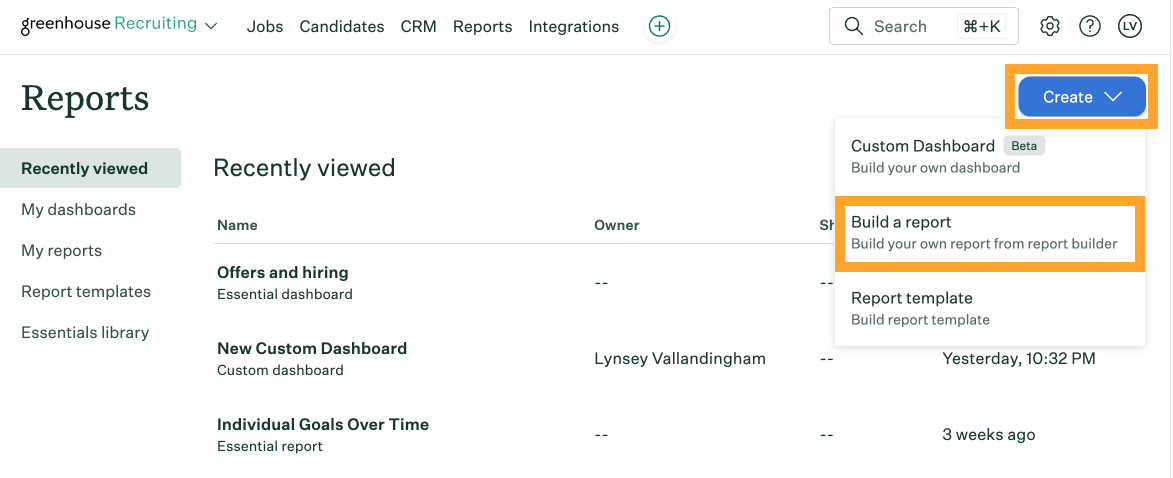Click the Greenhouse Recruiting logo
The width and height of the screenshot is (1173, 478).
(x=108, y=25)
